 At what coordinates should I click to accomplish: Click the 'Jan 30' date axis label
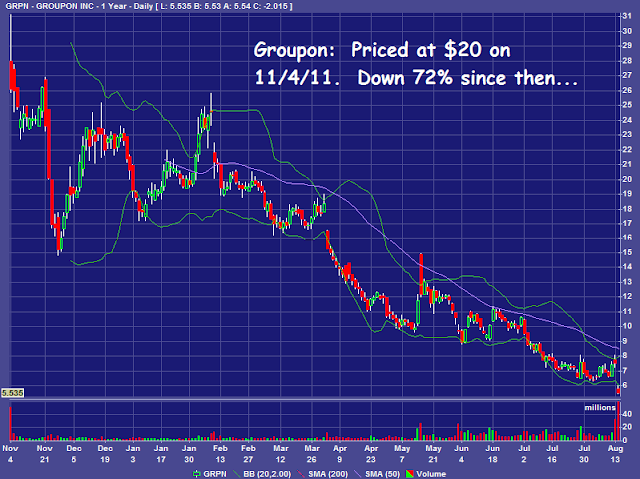pos(189,454)
